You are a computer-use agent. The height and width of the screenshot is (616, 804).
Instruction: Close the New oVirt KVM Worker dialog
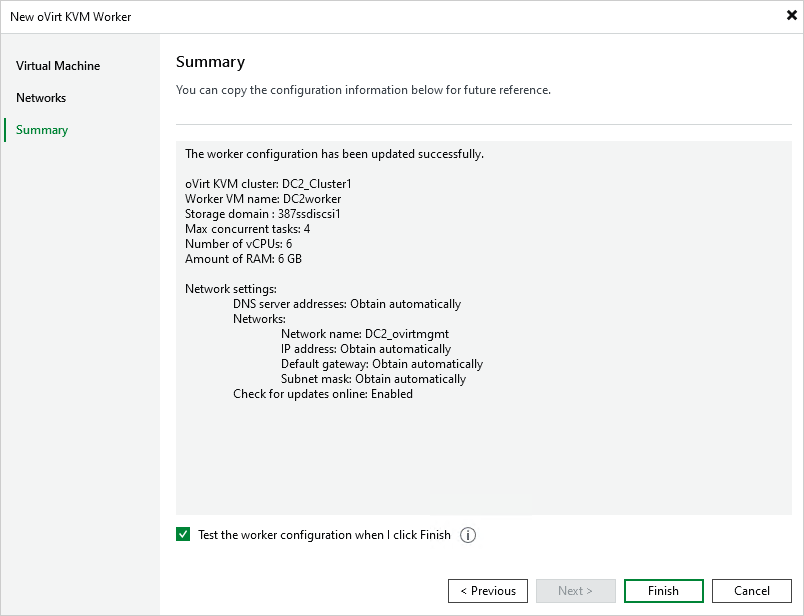point(791,15)
